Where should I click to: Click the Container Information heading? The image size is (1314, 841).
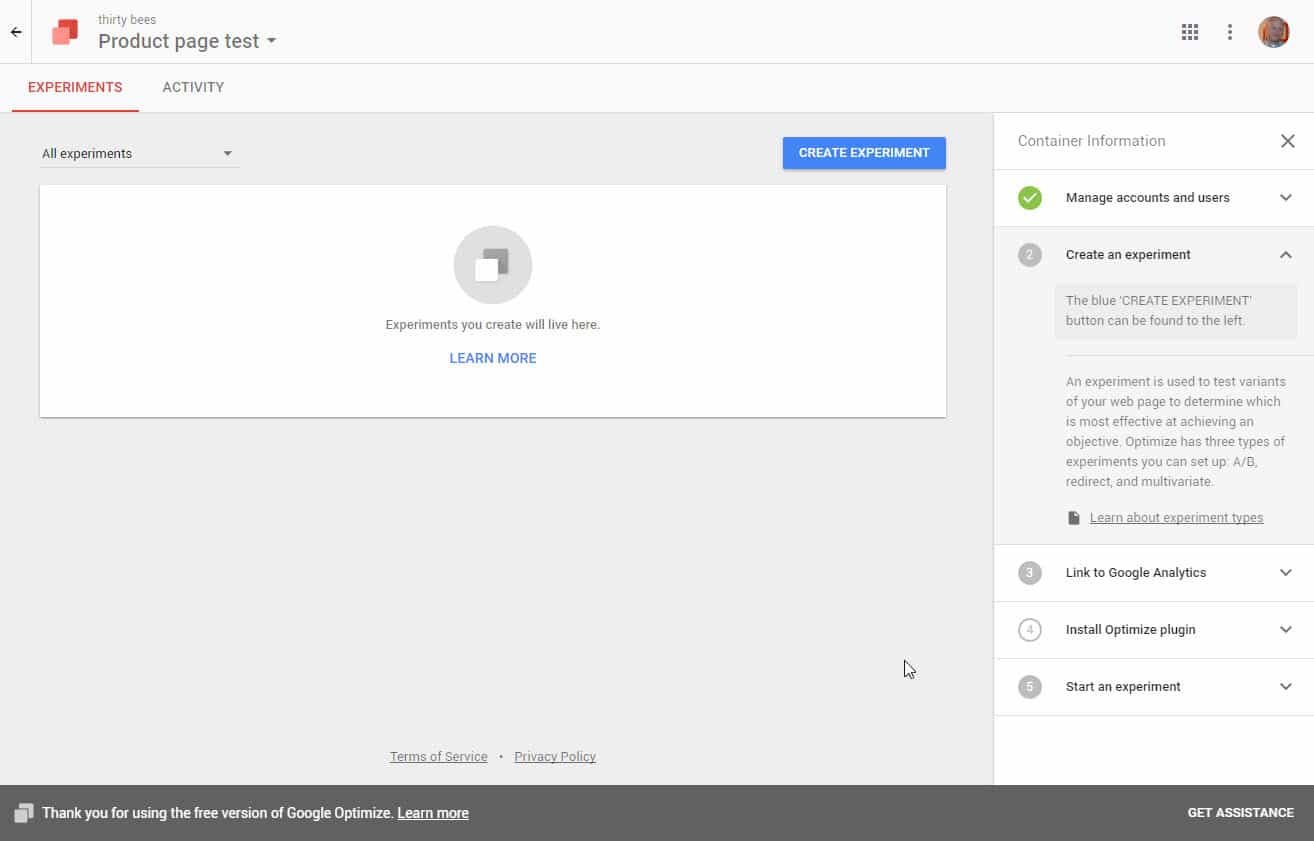point(1091,141)
